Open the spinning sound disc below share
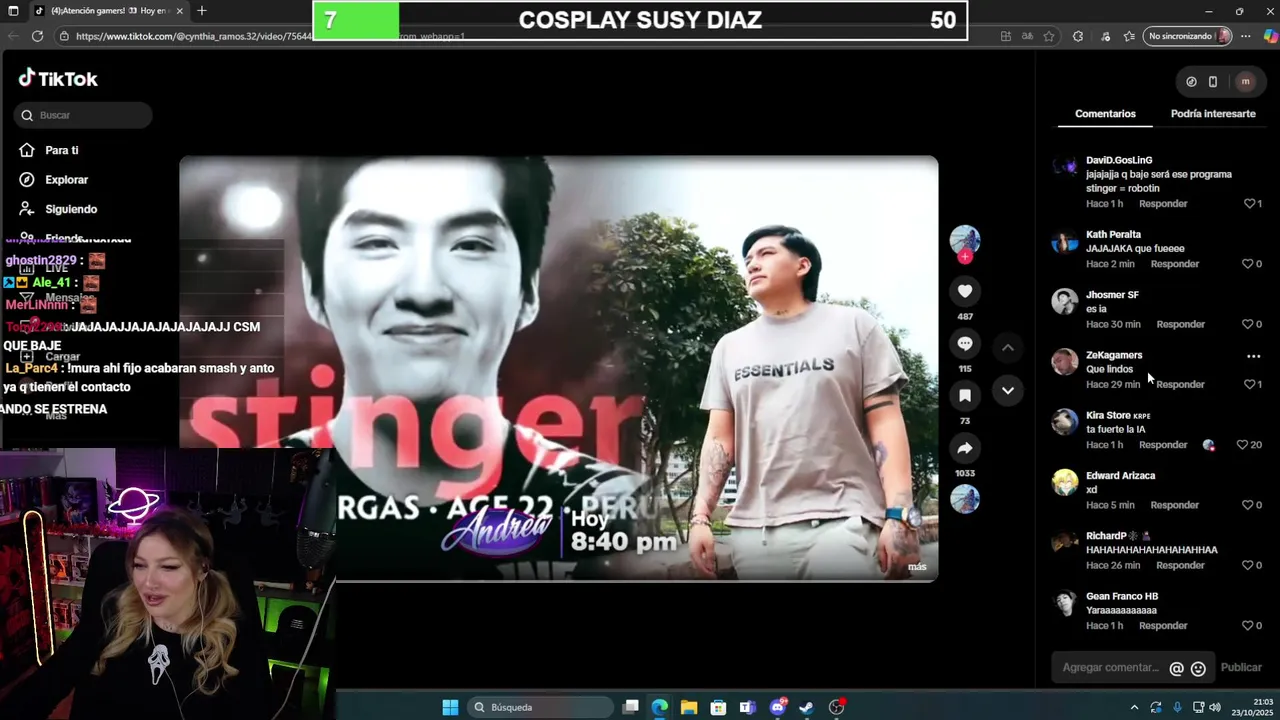This screenshot has height=720, width=1280. pos(965,498)
